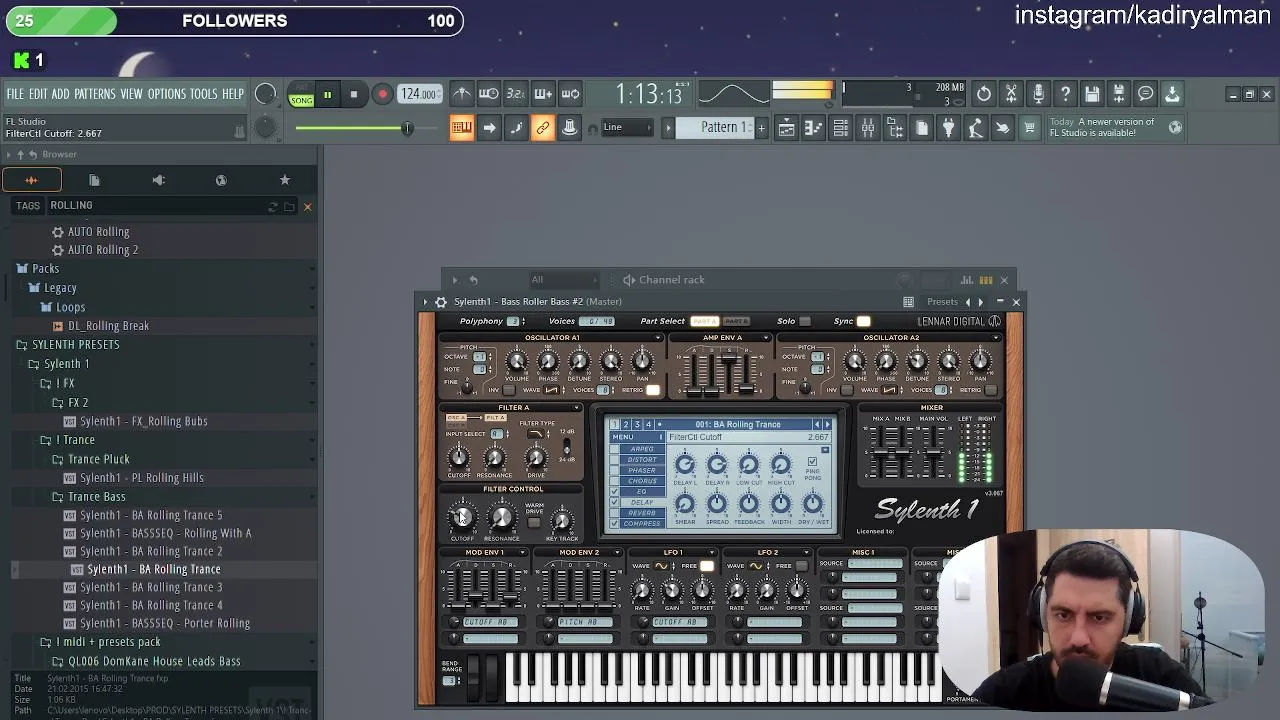Toggle the metronome icon in the toolbar

(x=461, y=94)
